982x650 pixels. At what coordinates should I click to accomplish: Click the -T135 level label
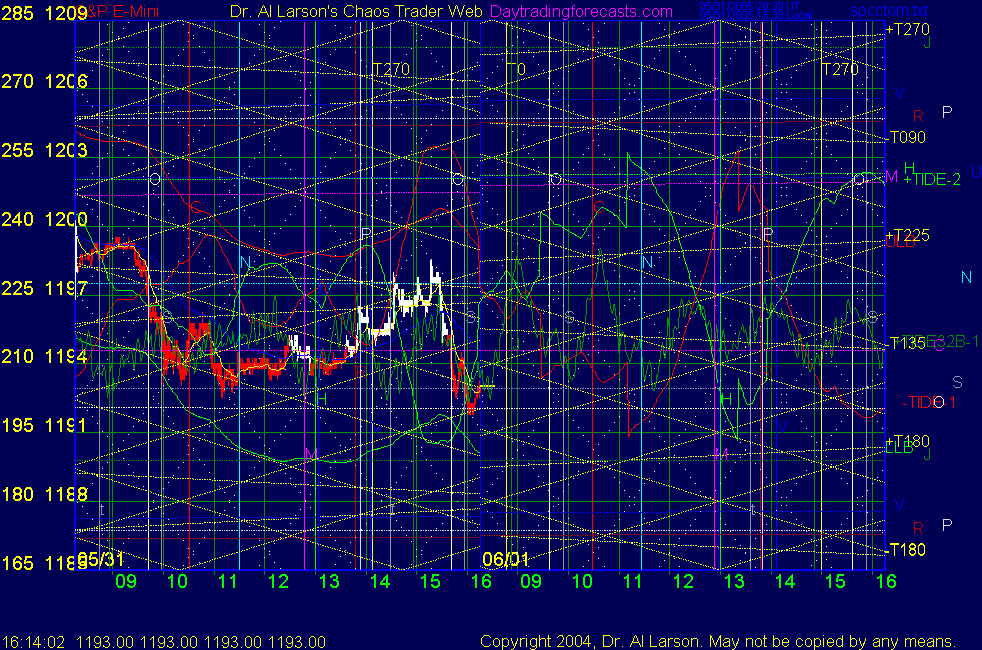pos(906,343)
